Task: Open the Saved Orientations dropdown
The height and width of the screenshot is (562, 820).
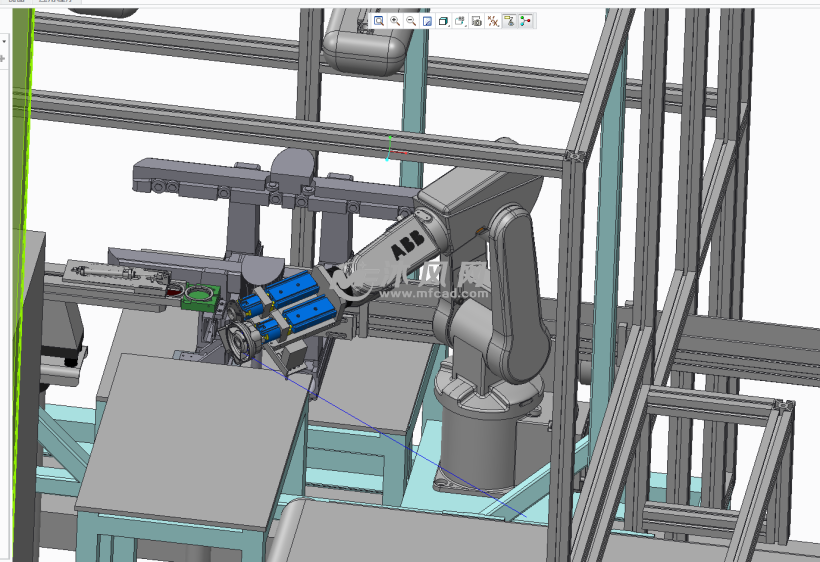Action: pos(460,20)
